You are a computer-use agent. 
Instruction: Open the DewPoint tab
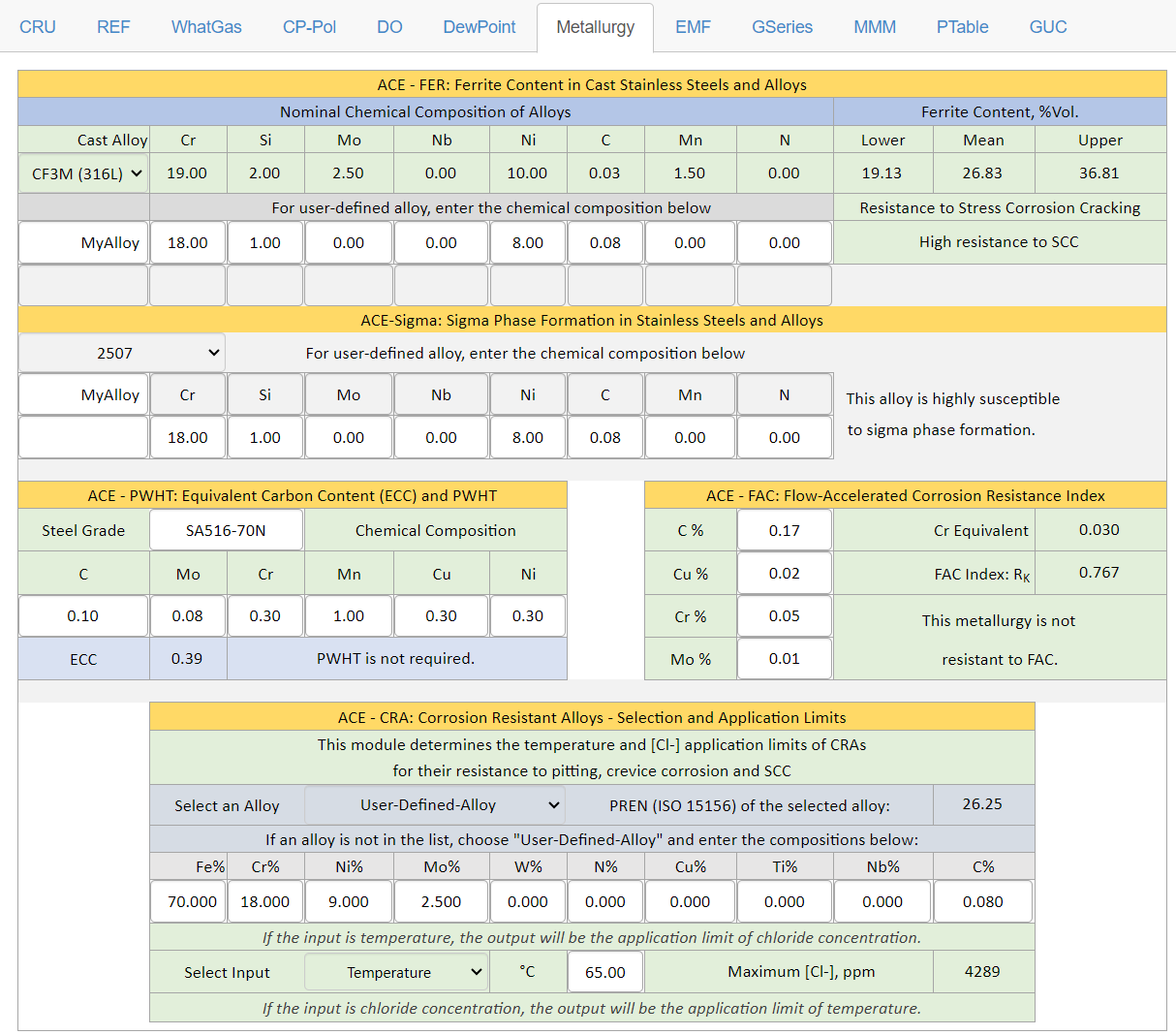point(479,27)
